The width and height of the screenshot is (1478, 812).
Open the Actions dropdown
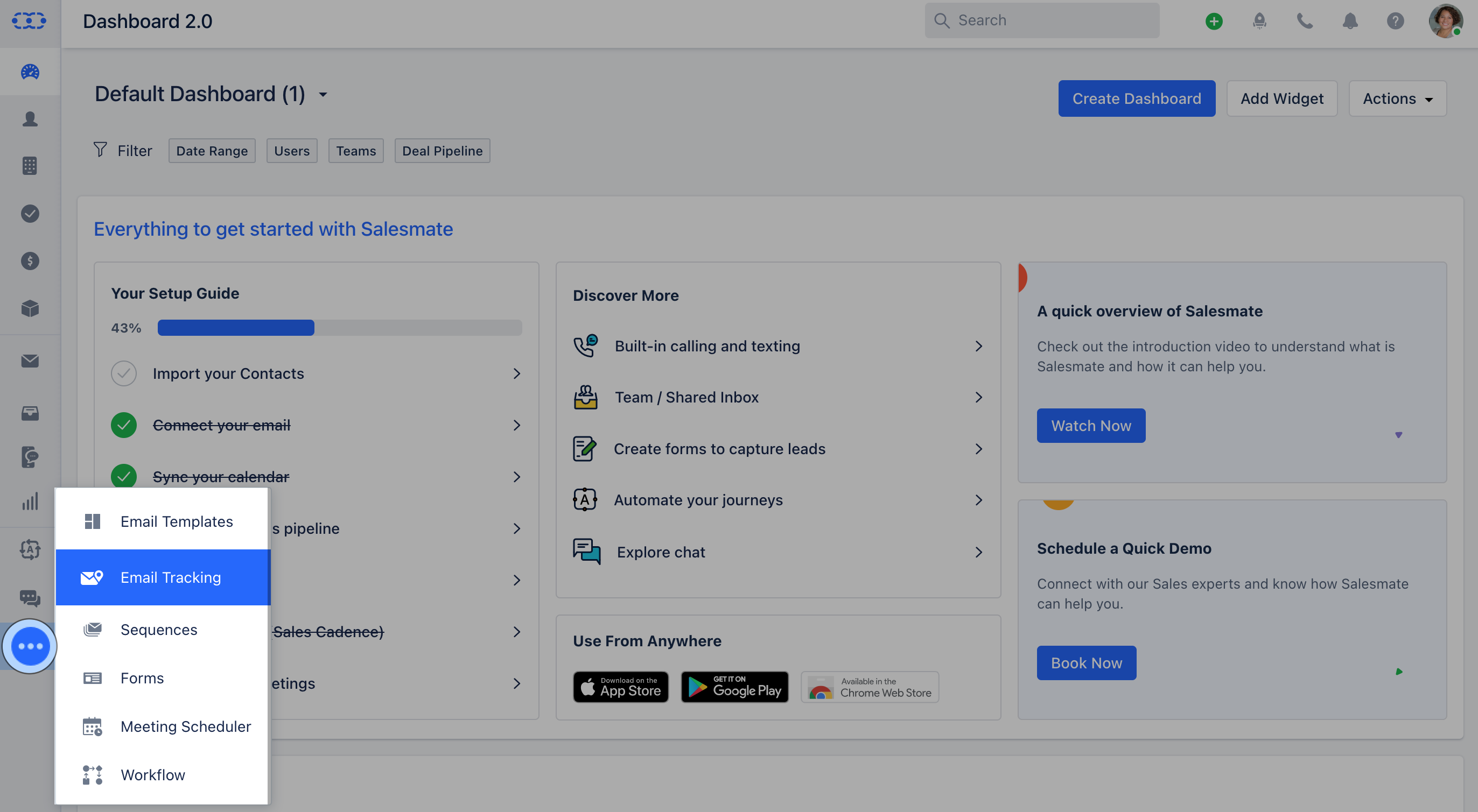pyautogui.click(x=1398, y=98)
